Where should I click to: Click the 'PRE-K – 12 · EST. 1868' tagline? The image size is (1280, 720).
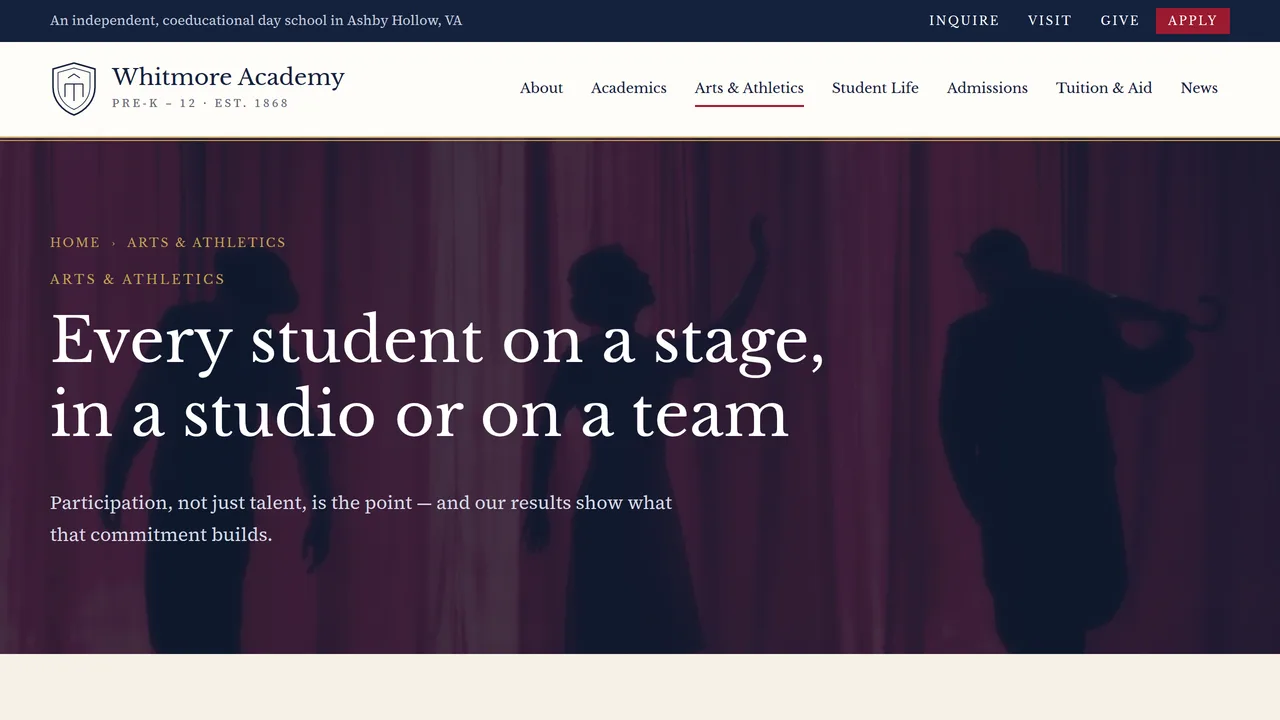click(200, 103)
